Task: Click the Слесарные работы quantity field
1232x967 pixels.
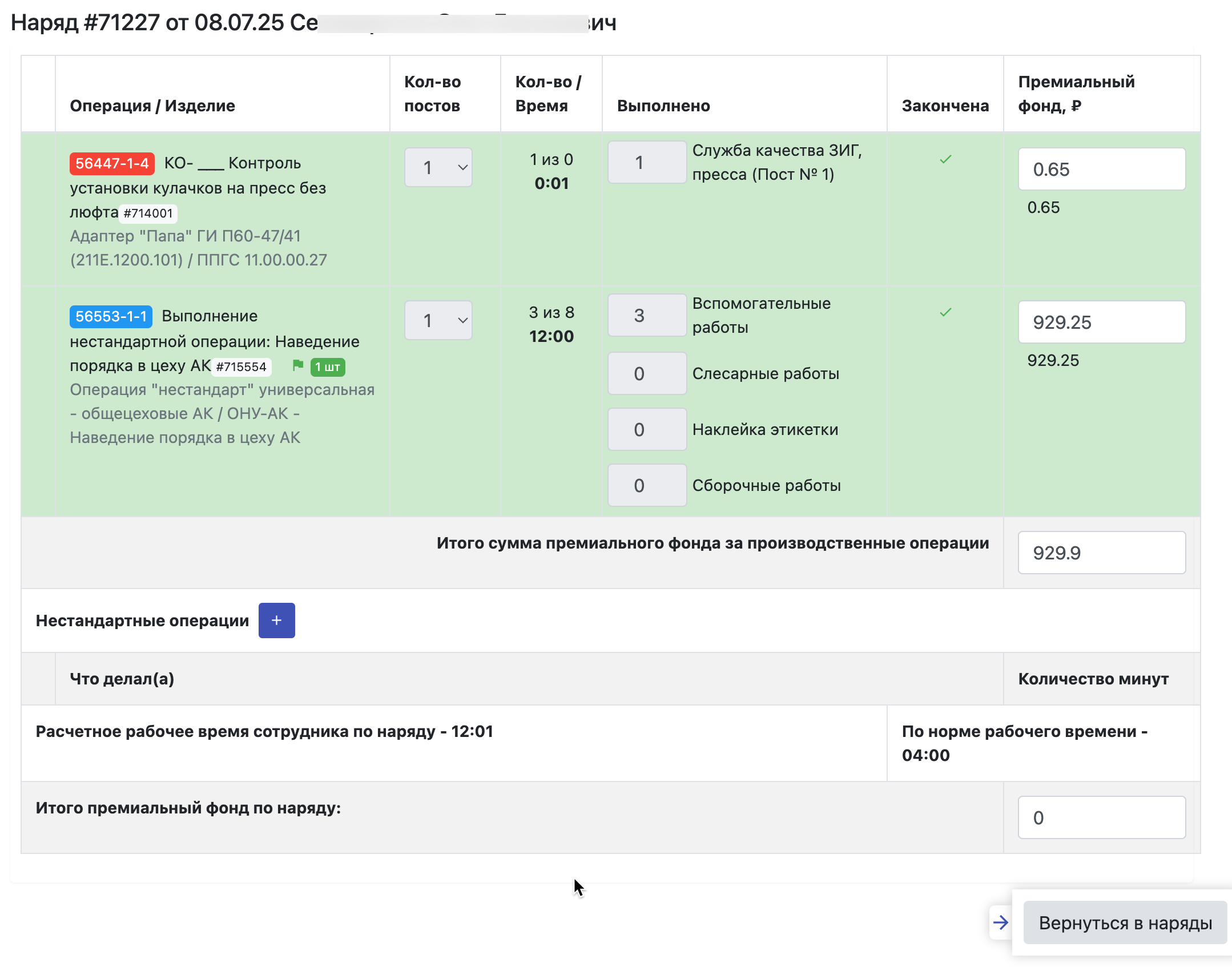Action: click(x=646, y=374)
